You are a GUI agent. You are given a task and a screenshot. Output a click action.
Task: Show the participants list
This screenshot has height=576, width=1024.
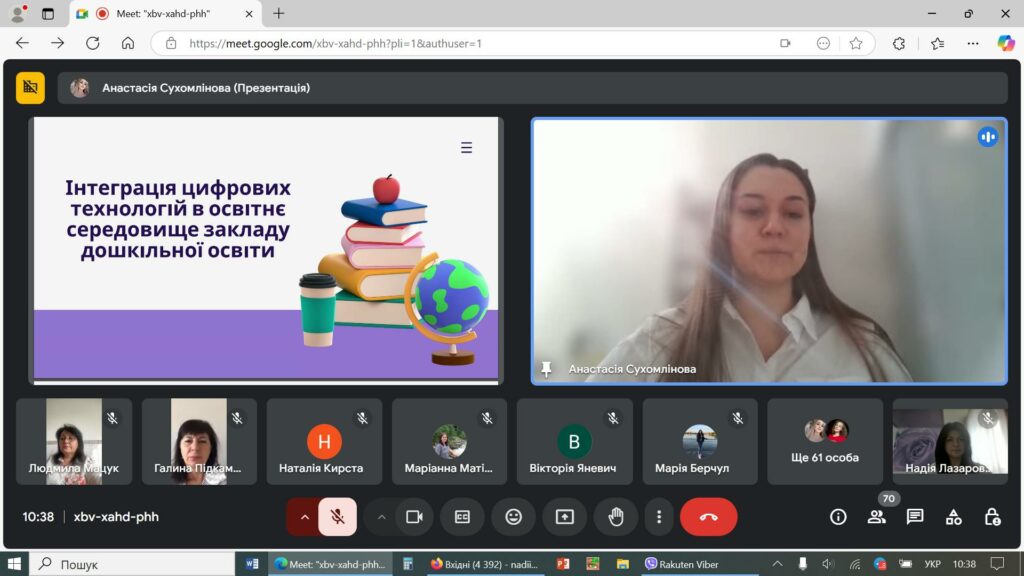pos(876,517)
